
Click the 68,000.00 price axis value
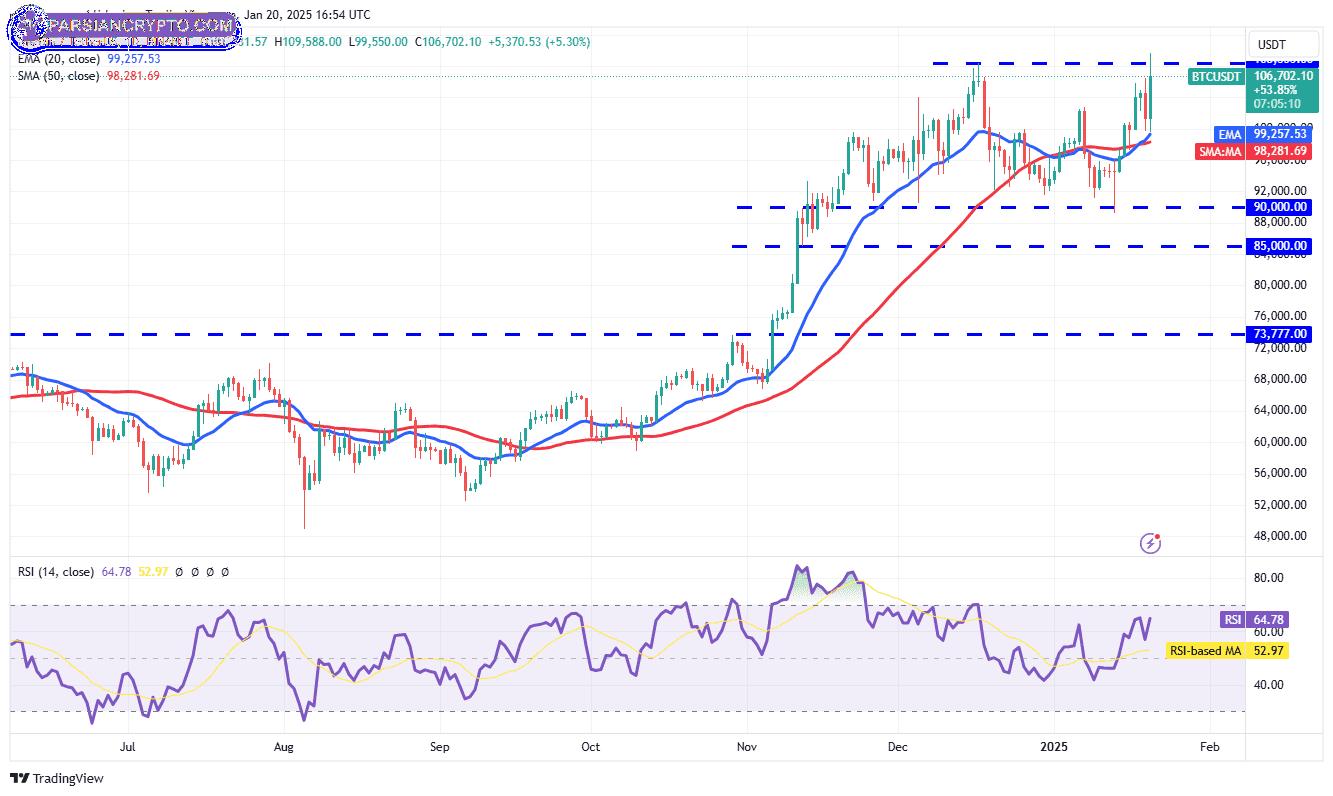coord(1279,379)
